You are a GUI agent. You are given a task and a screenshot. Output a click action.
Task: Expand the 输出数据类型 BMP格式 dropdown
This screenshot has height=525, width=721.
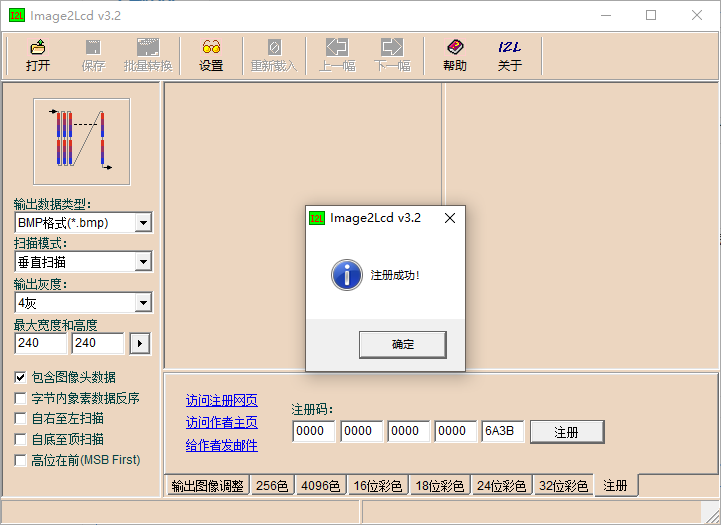[143, 223]
